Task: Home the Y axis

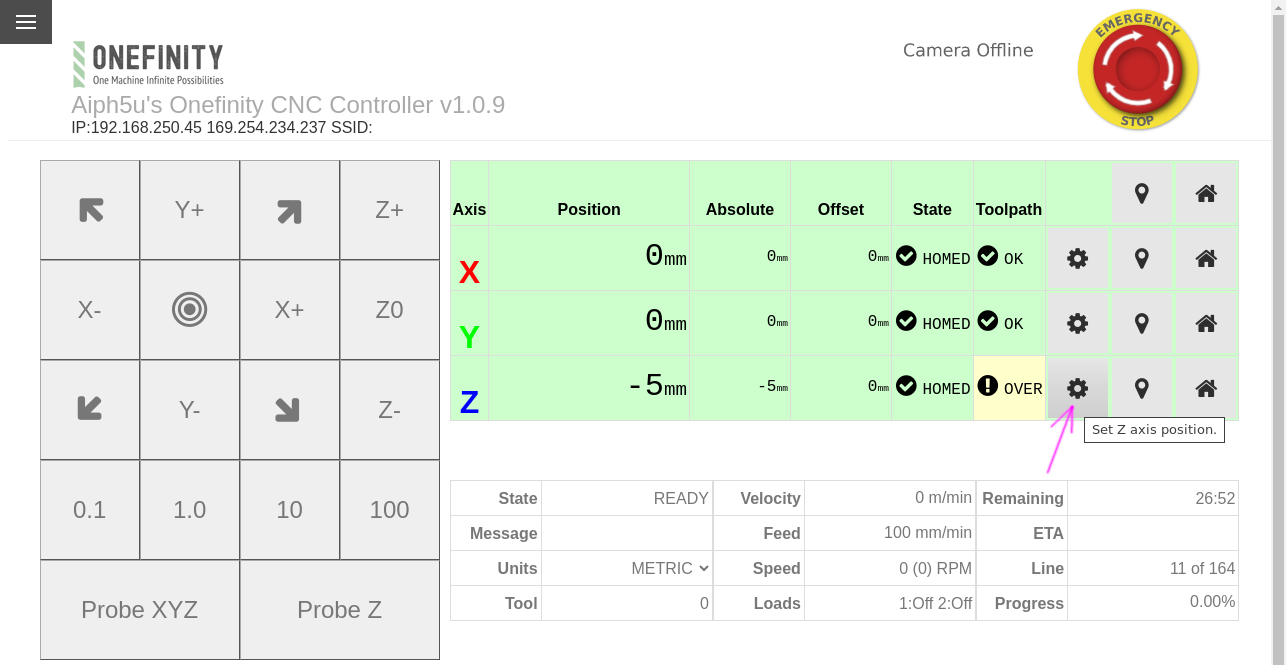Action: (1206, 323)
